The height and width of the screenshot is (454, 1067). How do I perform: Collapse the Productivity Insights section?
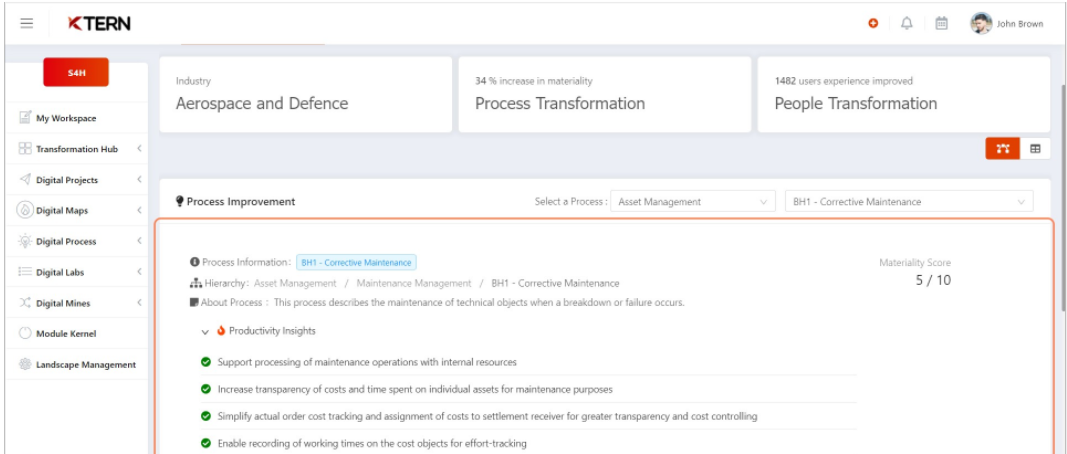pyautogui.click(x=205, y=332)
